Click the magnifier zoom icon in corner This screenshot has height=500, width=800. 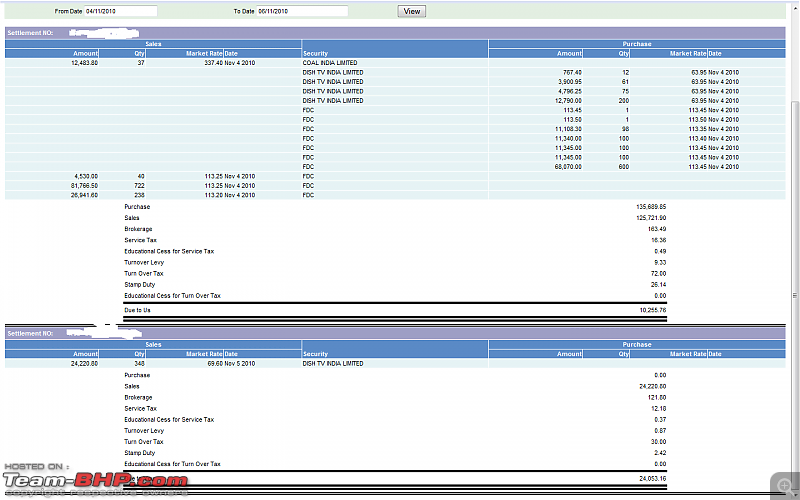[785, 485]
